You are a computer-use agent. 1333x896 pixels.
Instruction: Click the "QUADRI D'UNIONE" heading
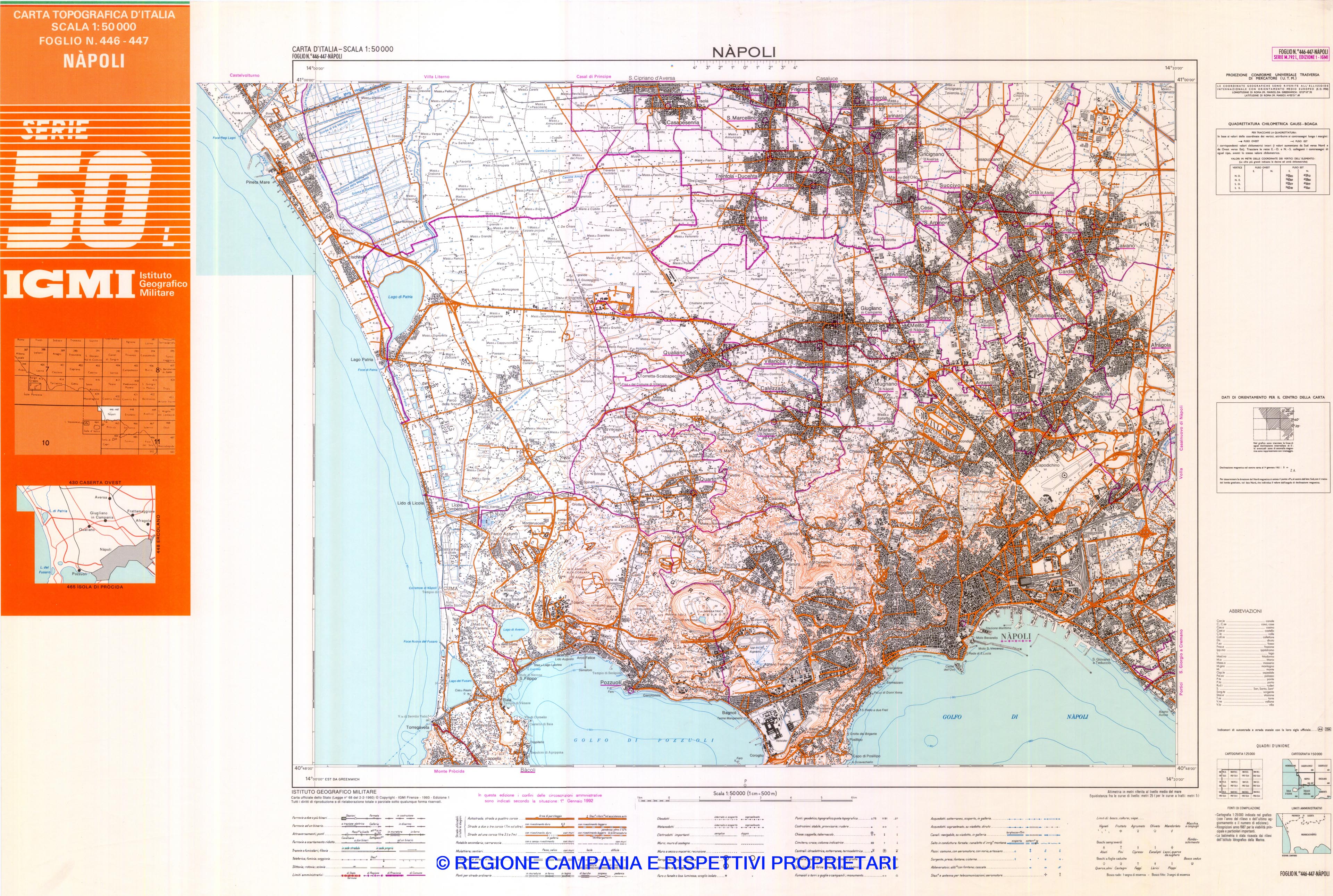[1273, 746]
